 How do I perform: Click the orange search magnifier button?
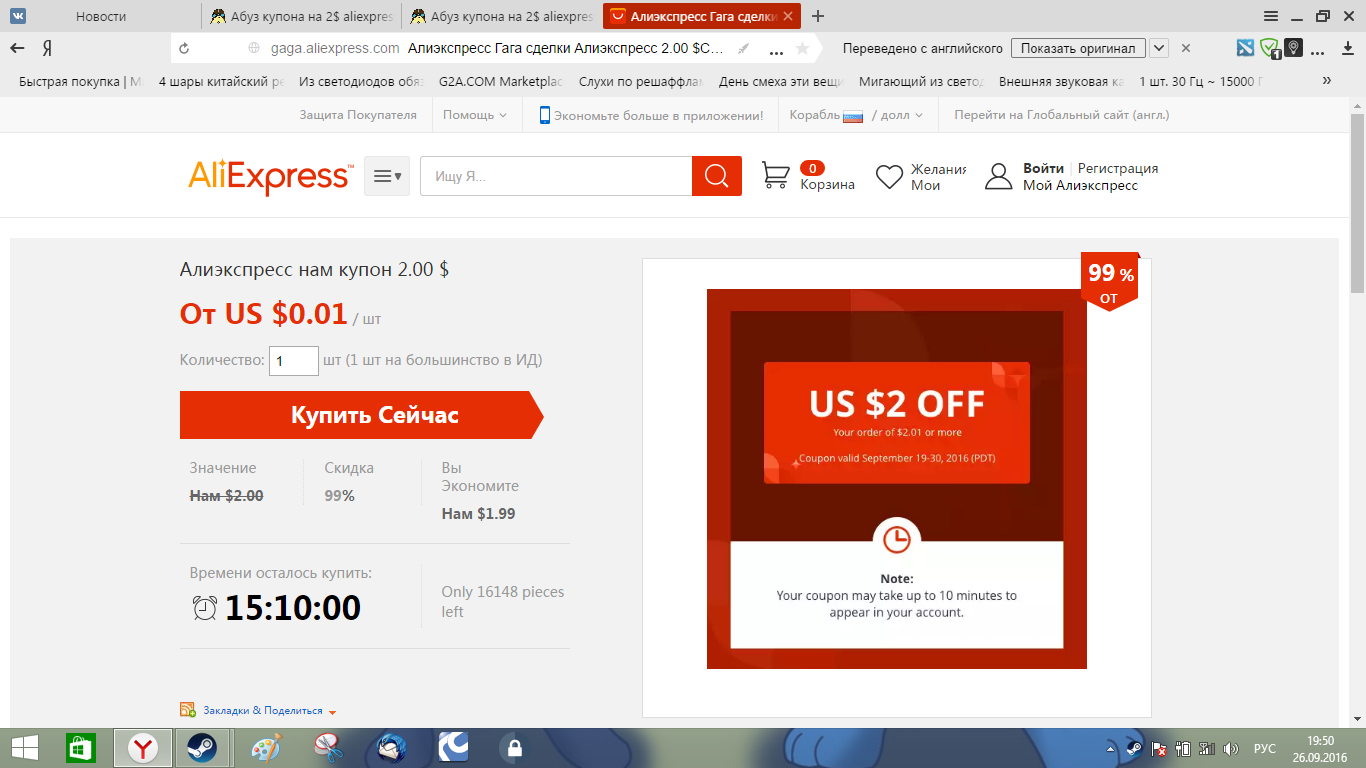pos(717,176)
